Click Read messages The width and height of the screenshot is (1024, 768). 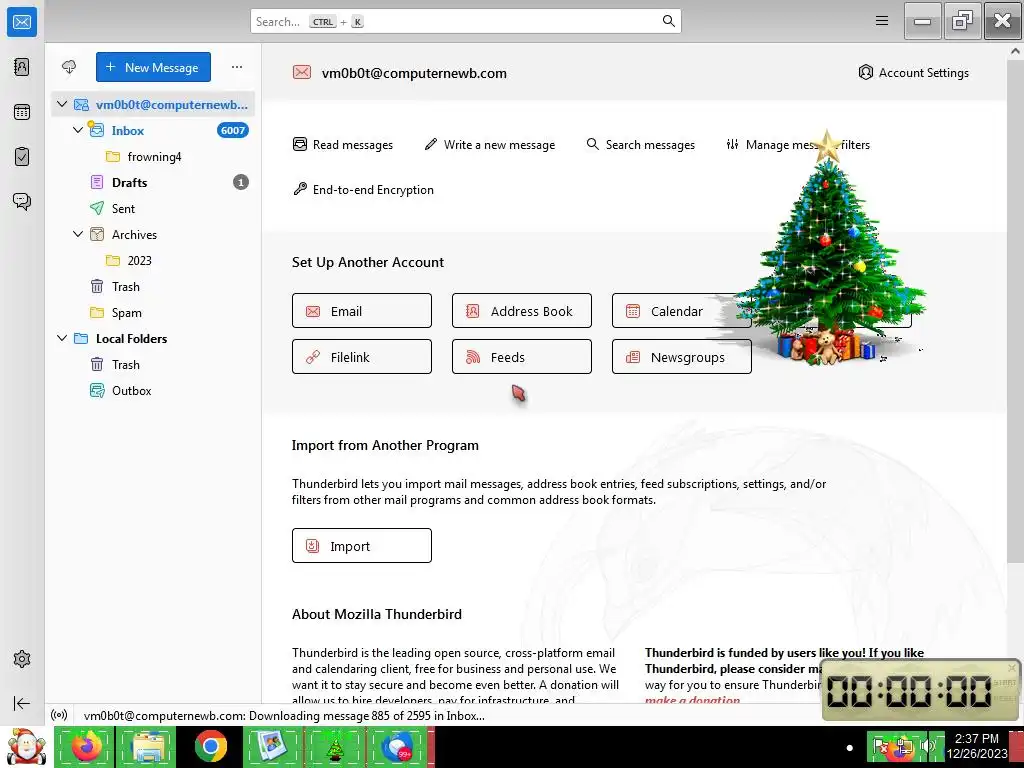pos(343,144)
